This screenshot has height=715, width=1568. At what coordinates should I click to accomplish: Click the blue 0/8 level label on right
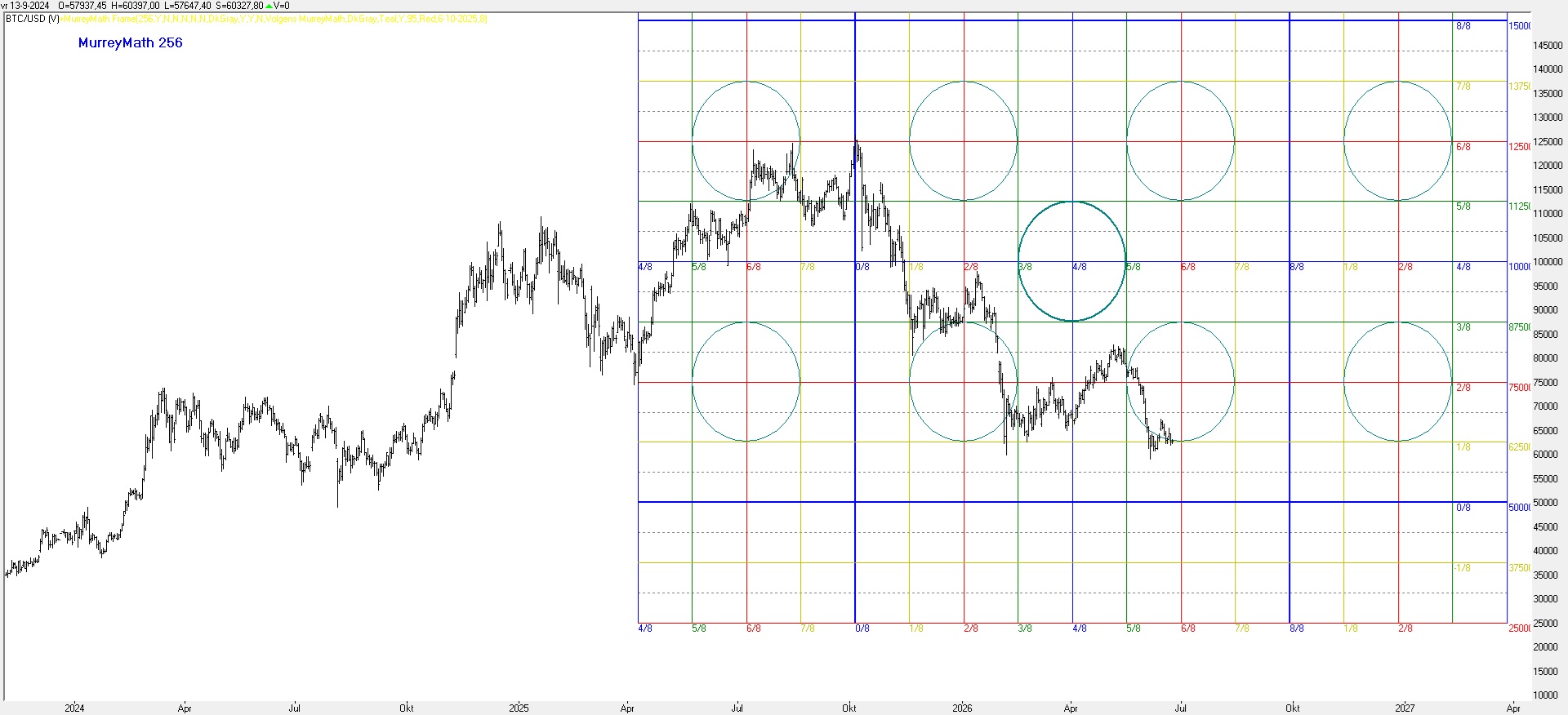(1463, 508)
